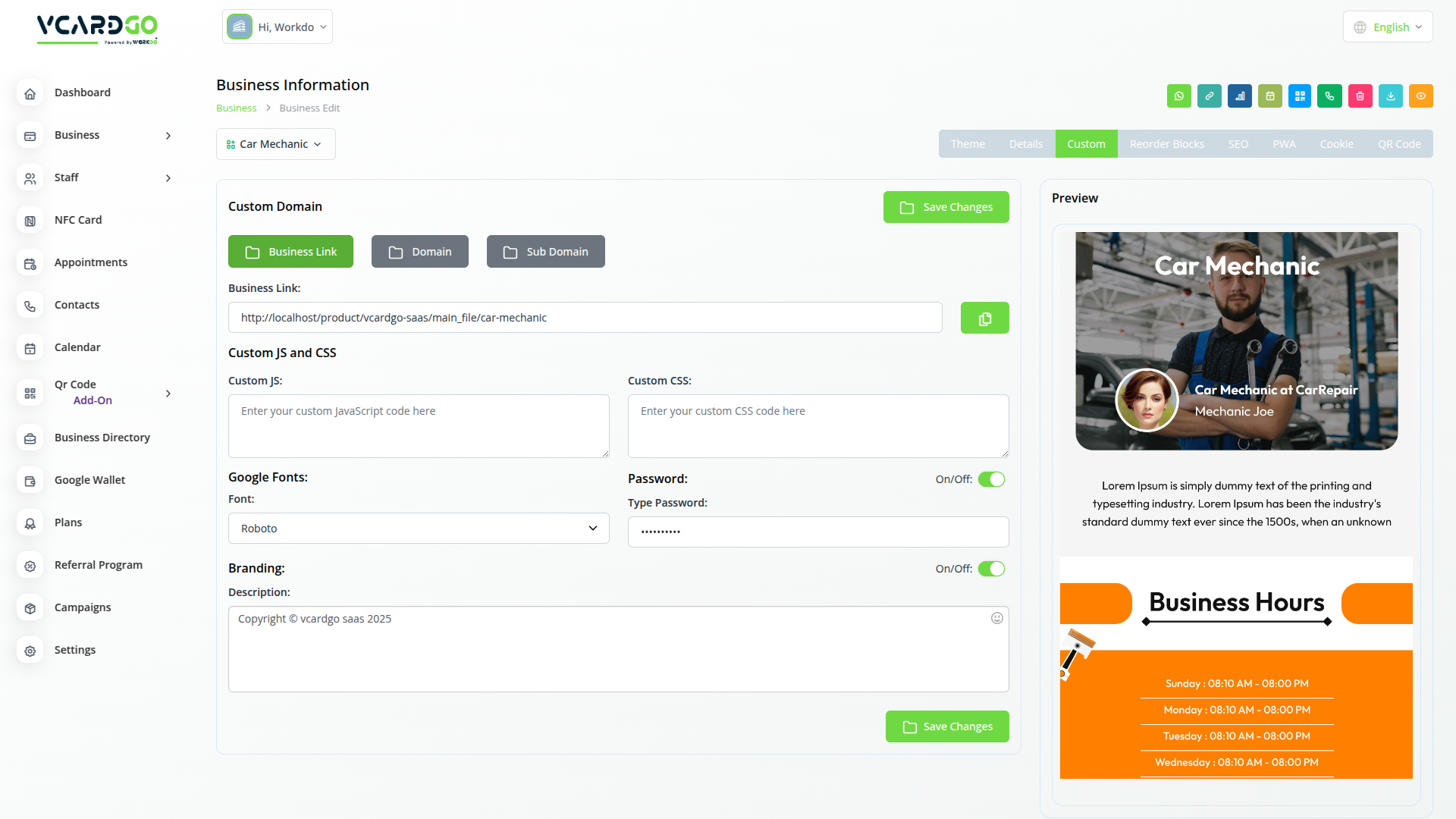Switch to the Reorder Blocks tab
Viewport: 1456px width, 819px height.
click(1166, 144)
